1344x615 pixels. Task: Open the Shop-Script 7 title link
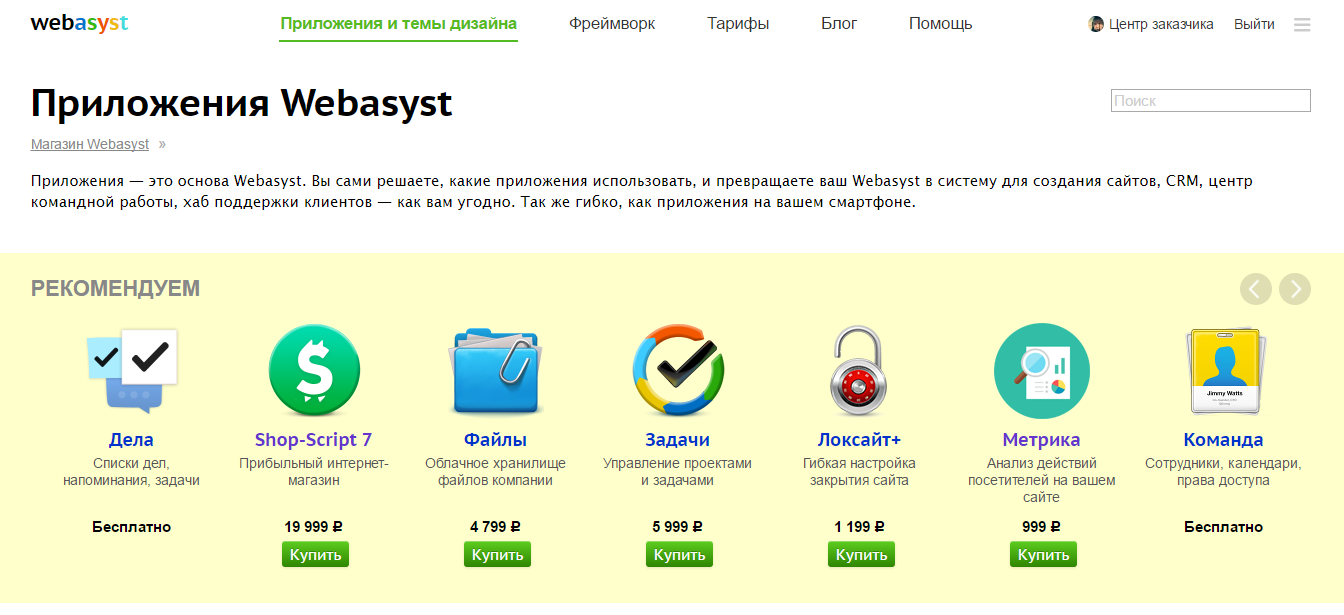point(313,440)
